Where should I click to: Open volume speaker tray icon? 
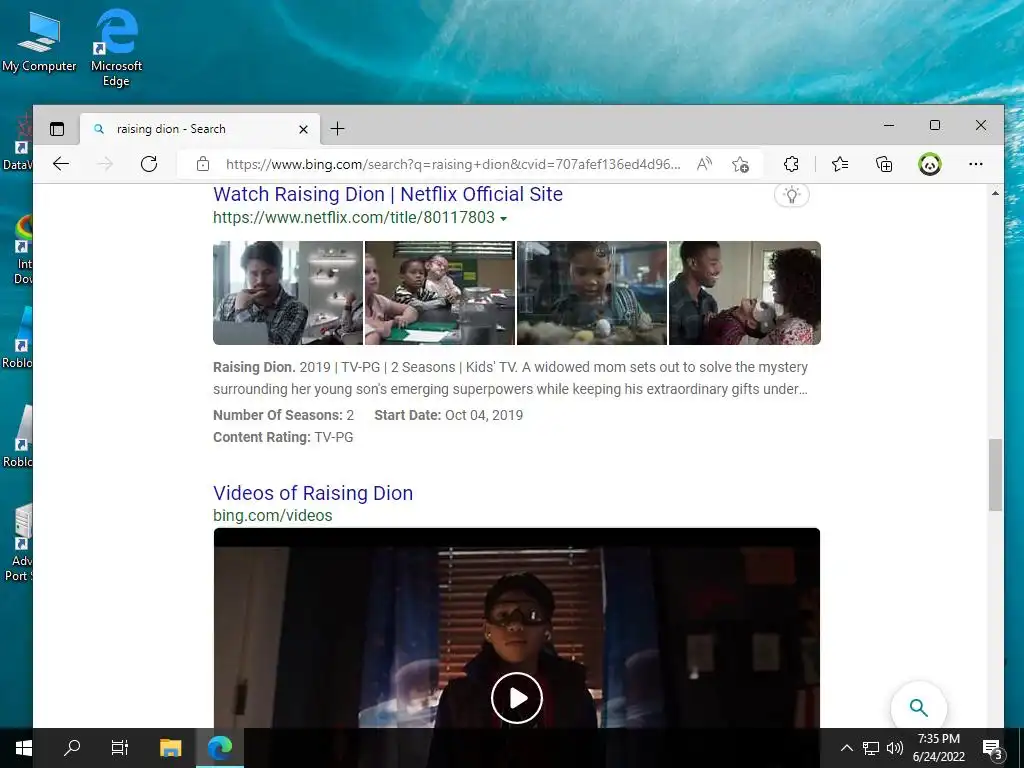click(x=895, y=748)
